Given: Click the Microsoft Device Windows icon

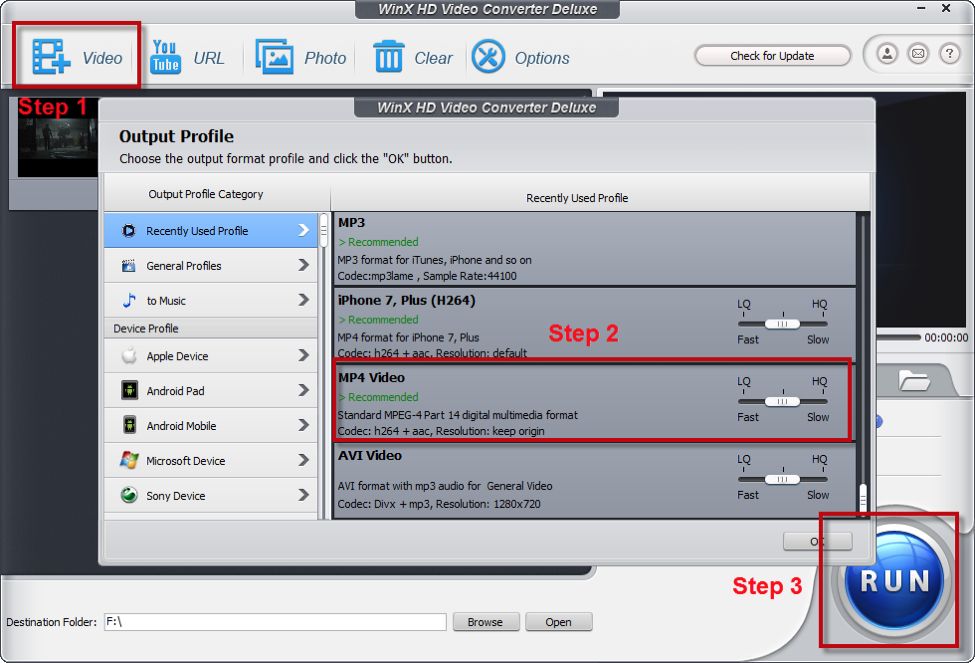Looking at the screenshot, I should coord(129,460).
